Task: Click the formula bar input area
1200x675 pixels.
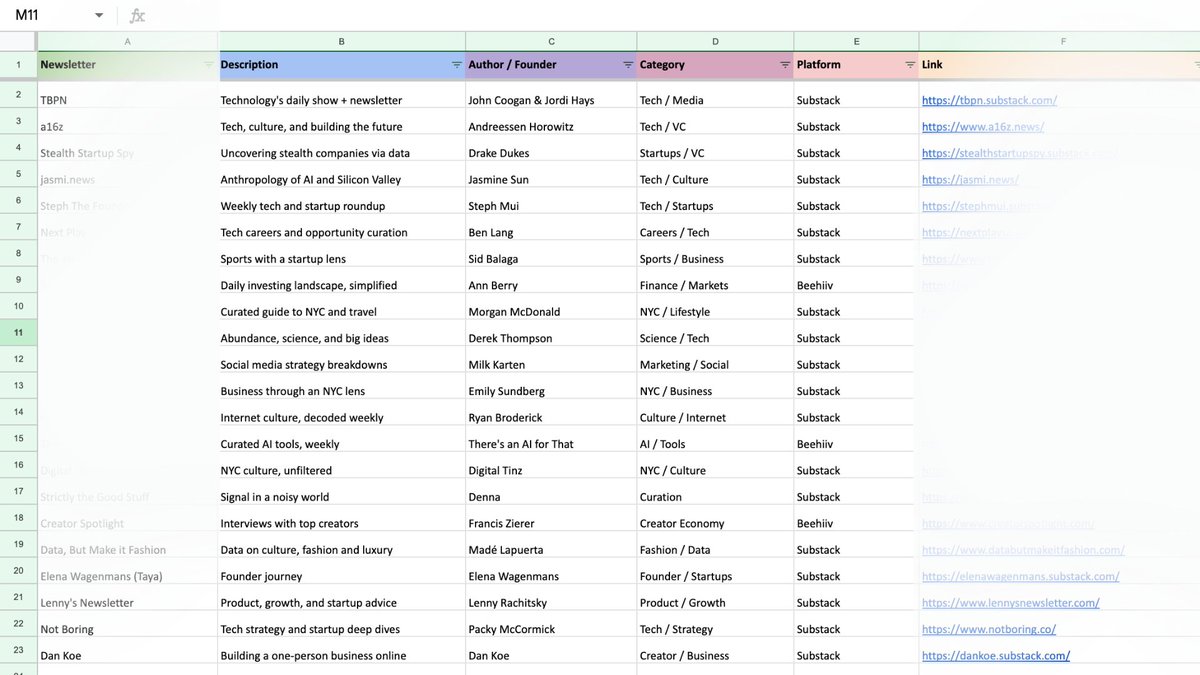Action: click(675, 16)
